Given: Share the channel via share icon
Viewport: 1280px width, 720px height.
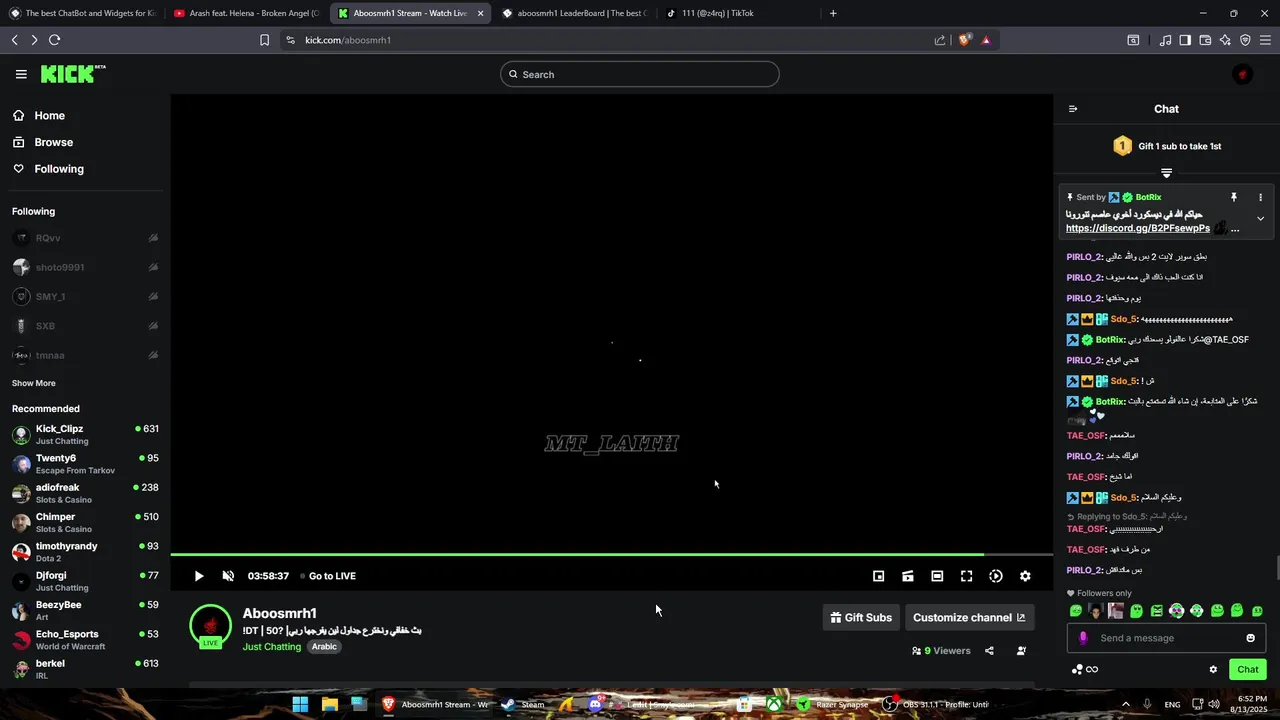Looking at the screenshot, I should (989, 651).
